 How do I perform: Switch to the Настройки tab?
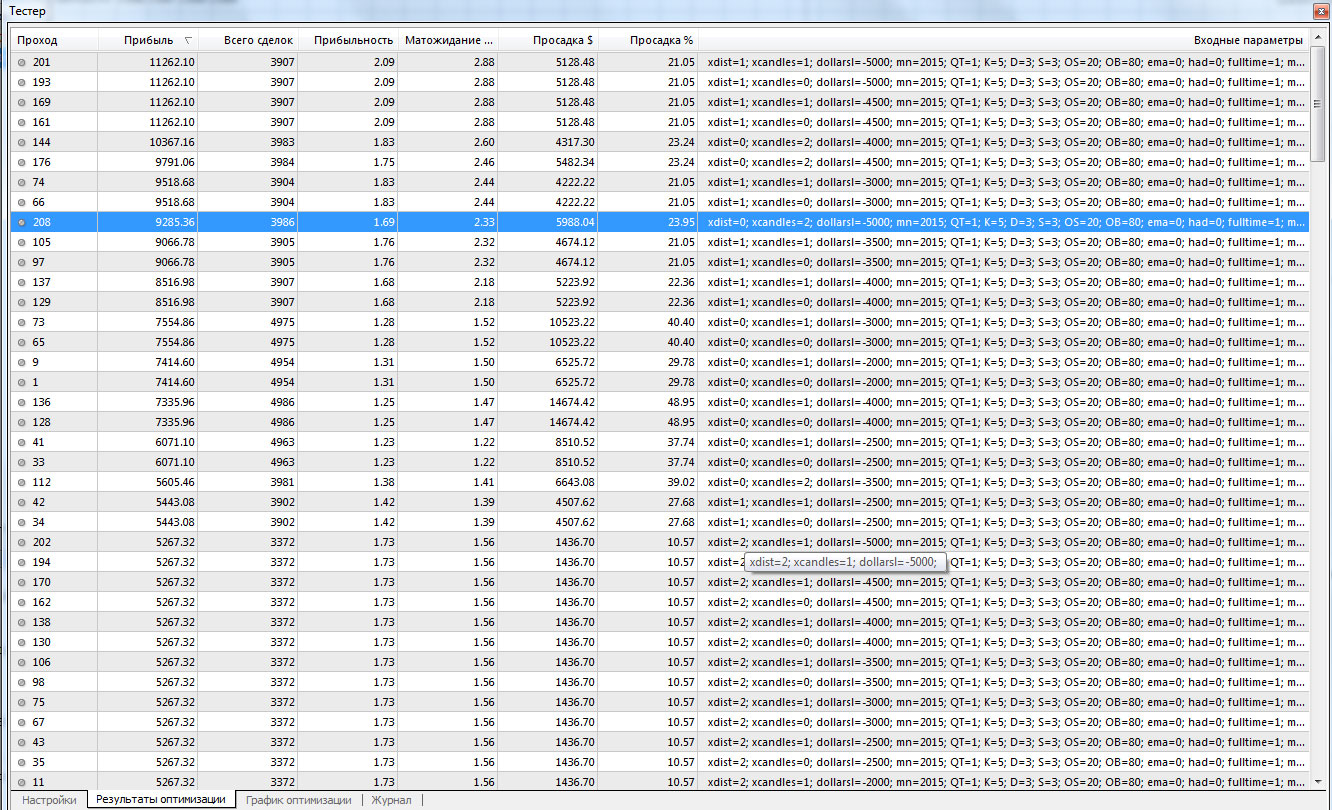point(49,800)
